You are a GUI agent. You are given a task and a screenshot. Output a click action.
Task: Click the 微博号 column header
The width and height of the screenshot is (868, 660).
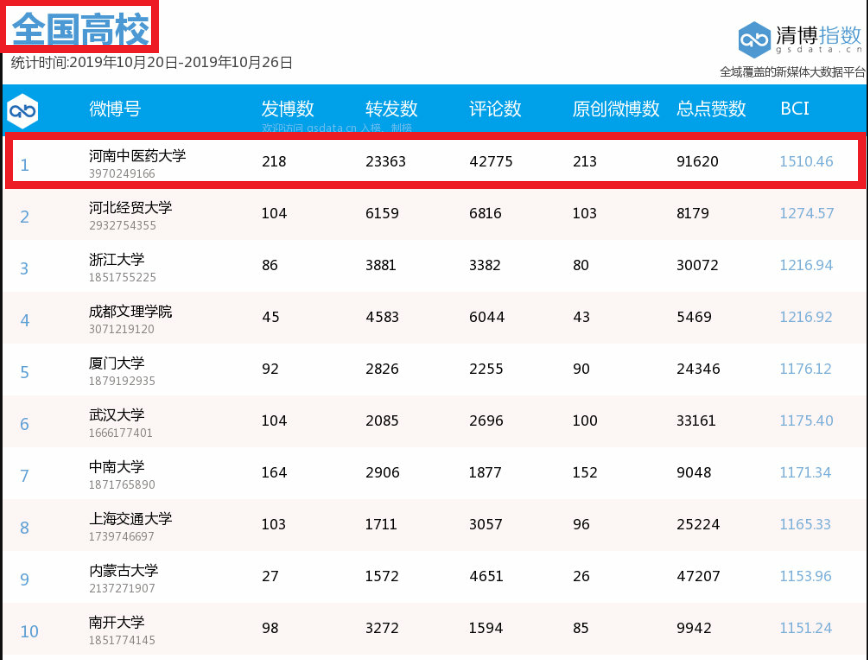point(115,109)
